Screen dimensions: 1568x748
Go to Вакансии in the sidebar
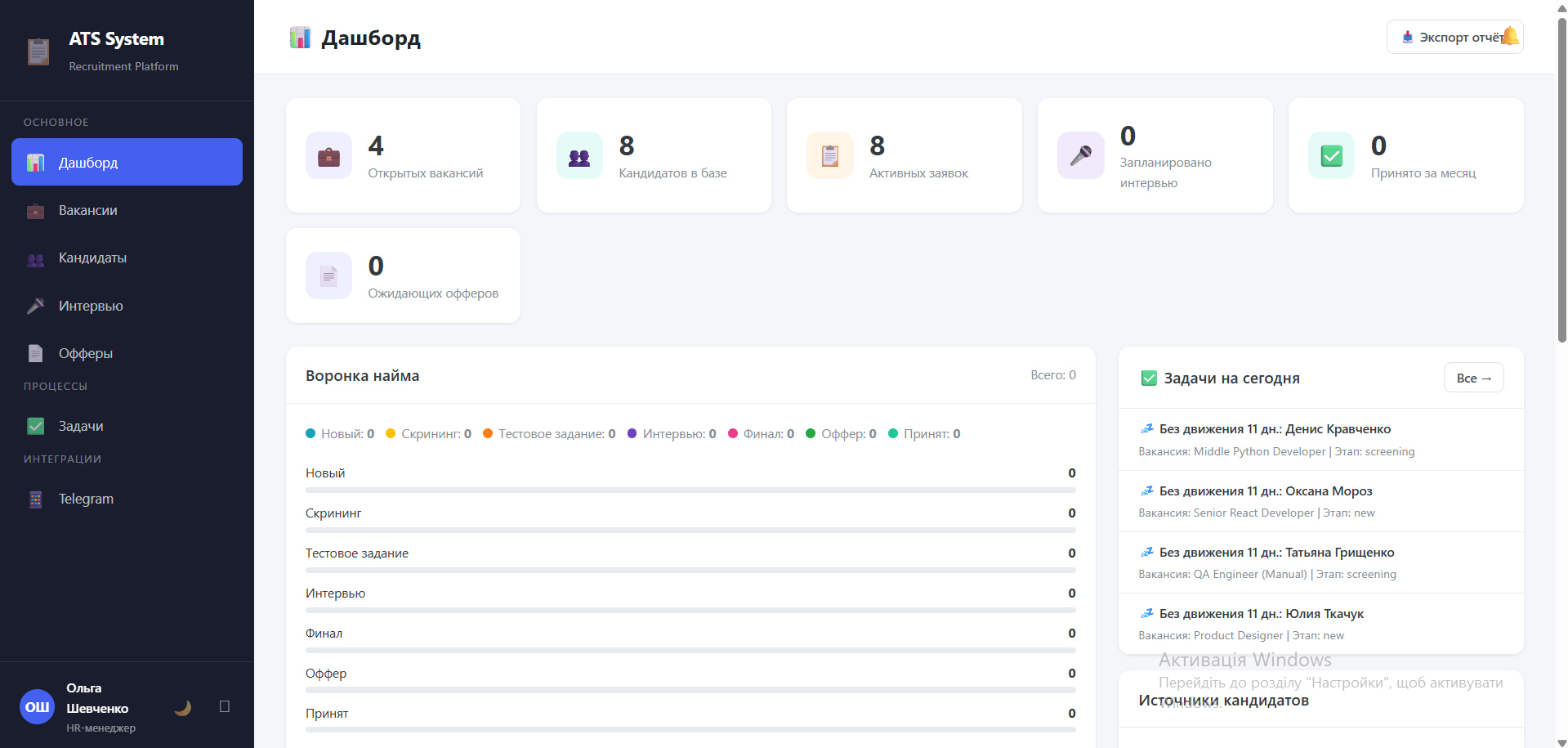click(x=127, y=210)
